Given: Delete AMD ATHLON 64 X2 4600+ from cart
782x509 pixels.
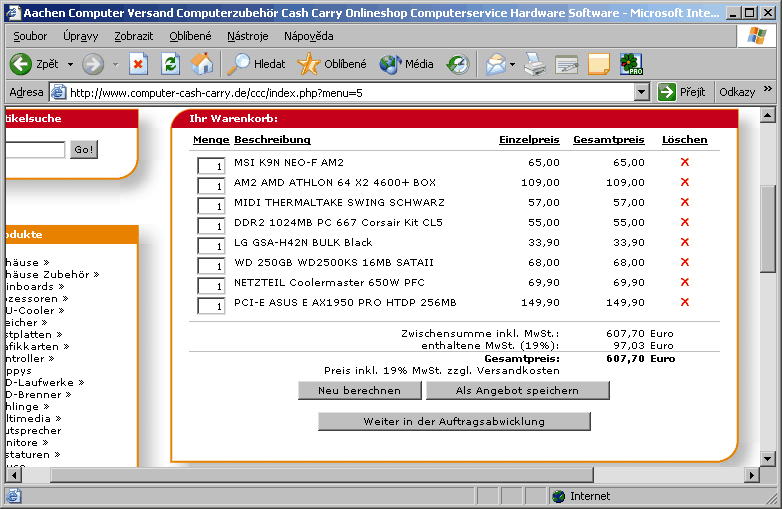Looking at the screenshot, I should click(x=685, y=182).
